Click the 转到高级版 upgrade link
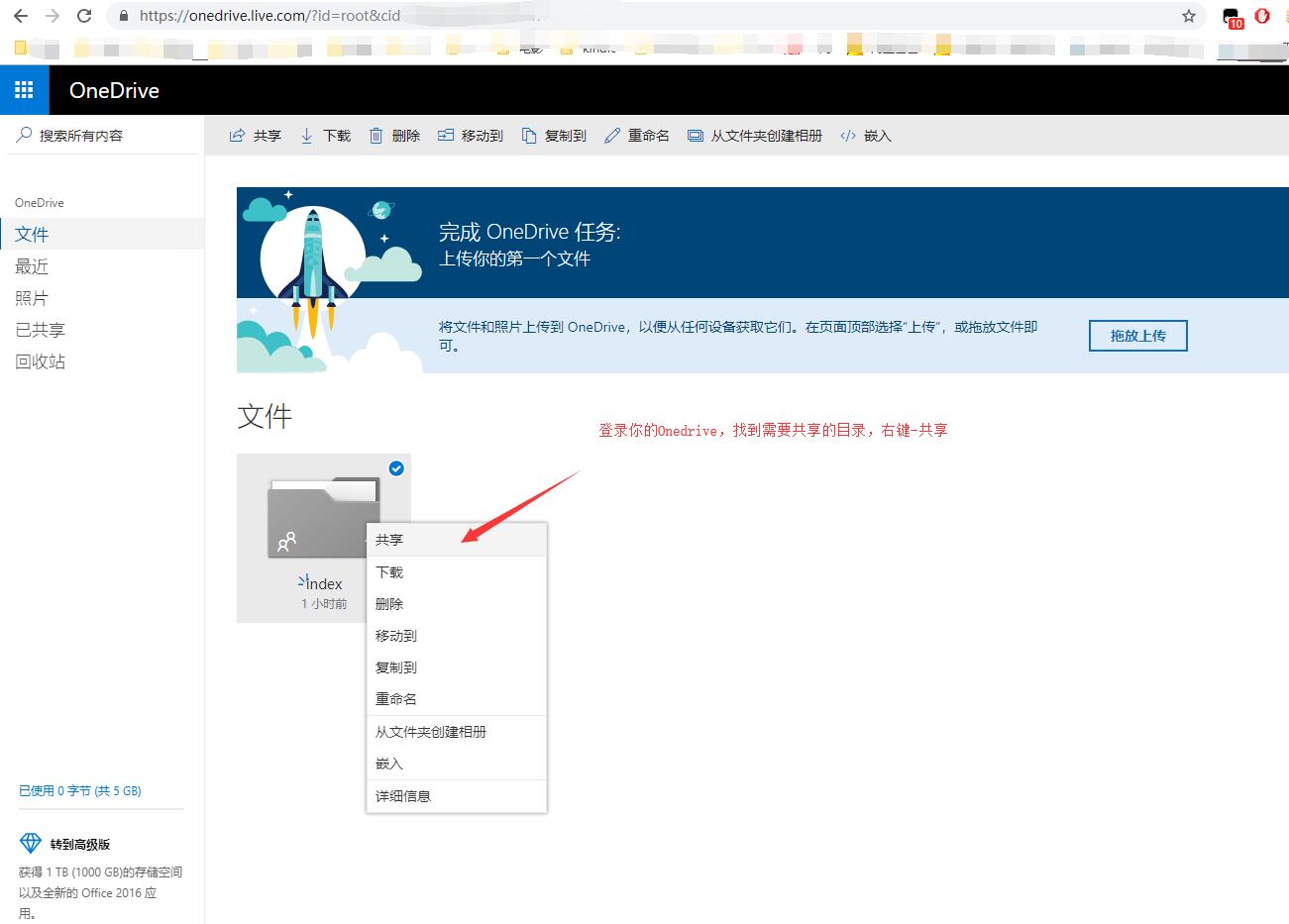The image size is (1289, 924). pos(80,845)
